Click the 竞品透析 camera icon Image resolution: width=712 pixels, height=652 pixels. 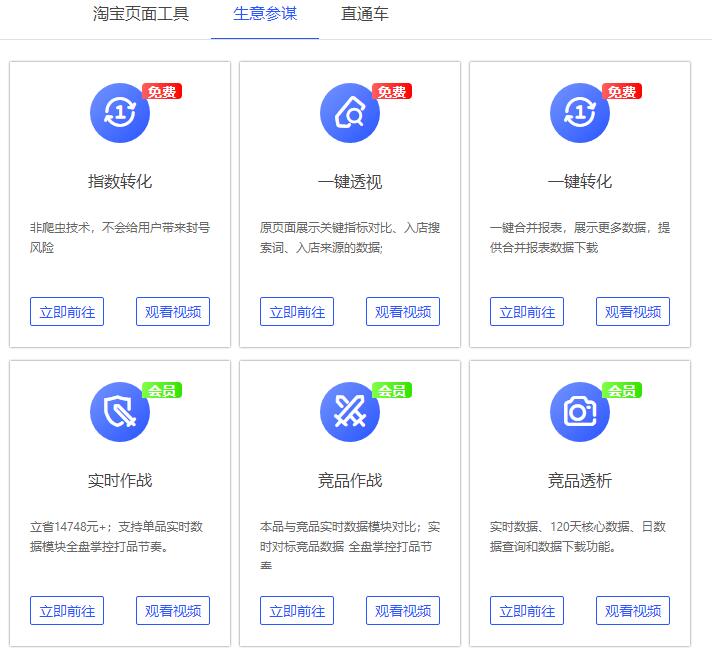(580, 411)
